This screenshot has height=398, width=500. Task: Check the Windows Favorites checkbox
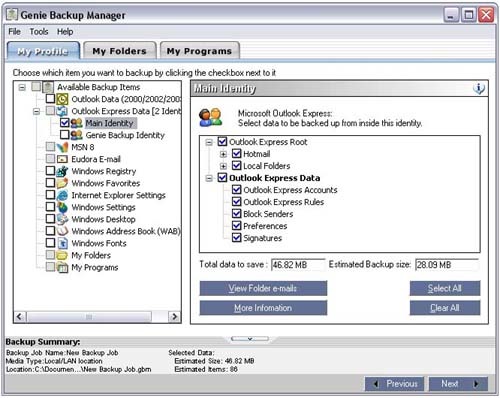[x=50, y=183]
